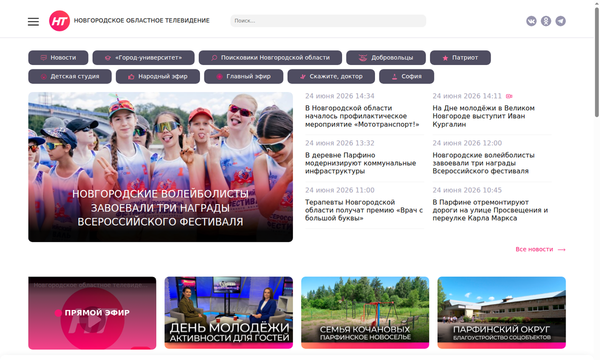This screenshot has height=360, width=600.
Task: Click the 24 июня 2026 10:45 timestamp
Action: pos(467,190)
